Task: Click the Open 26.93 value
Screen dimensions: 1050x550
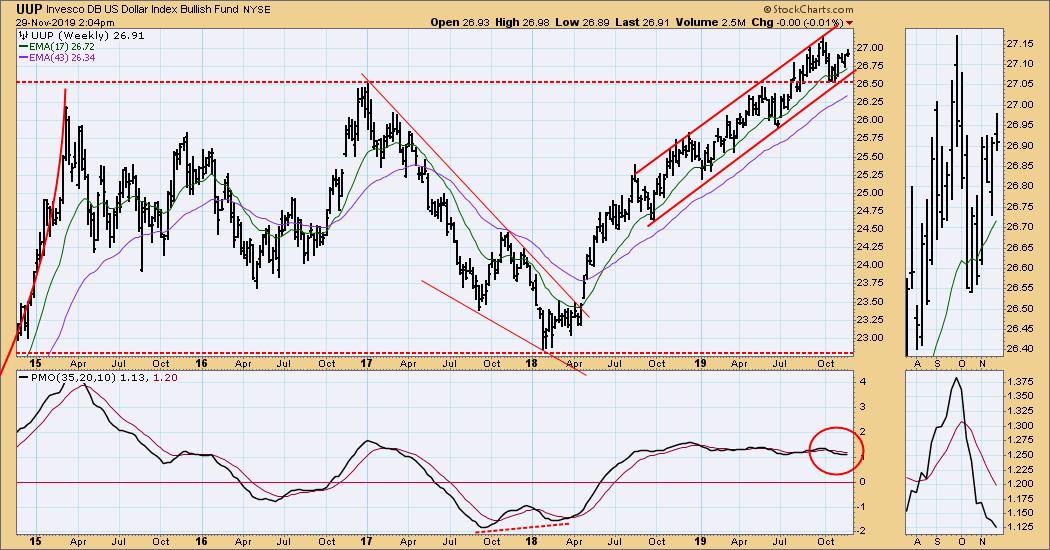Action: pos(461,22)
